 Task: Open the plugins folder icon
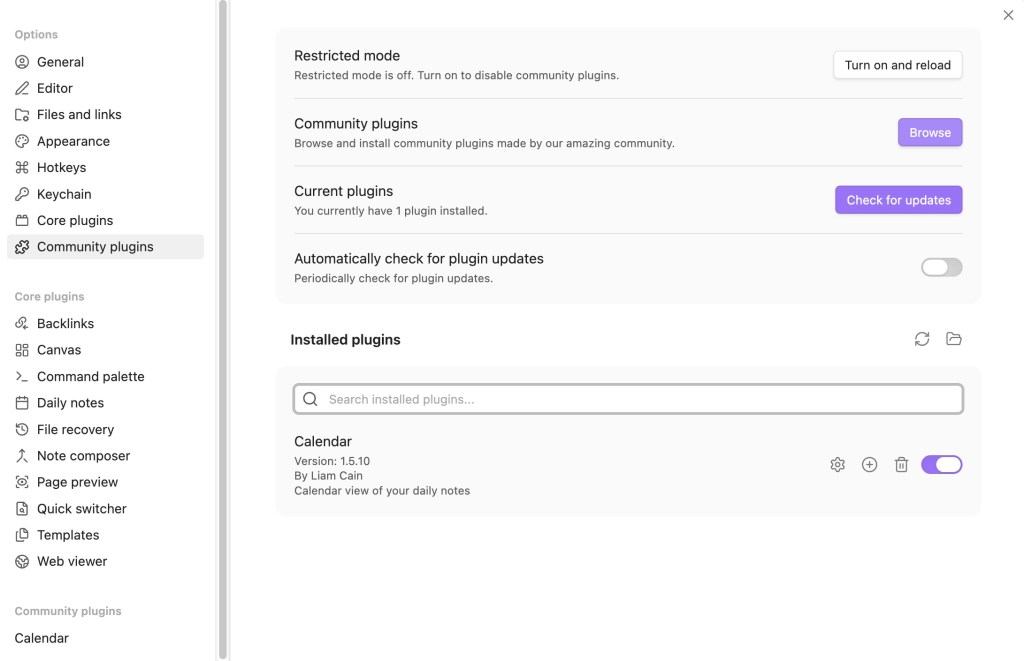[954, 339]
